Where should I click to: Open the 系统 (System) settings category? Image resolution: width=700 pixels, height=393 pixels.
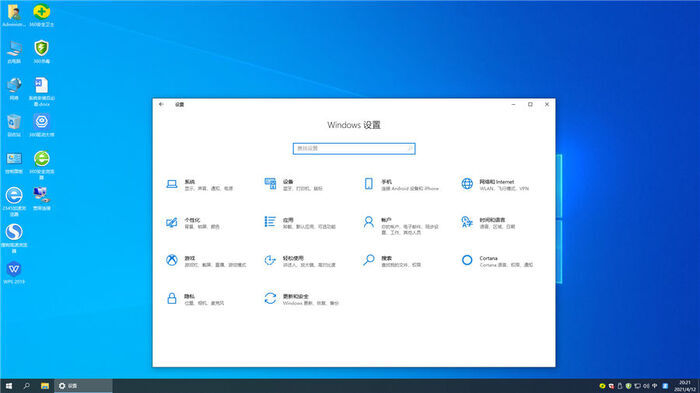[200, 184]
